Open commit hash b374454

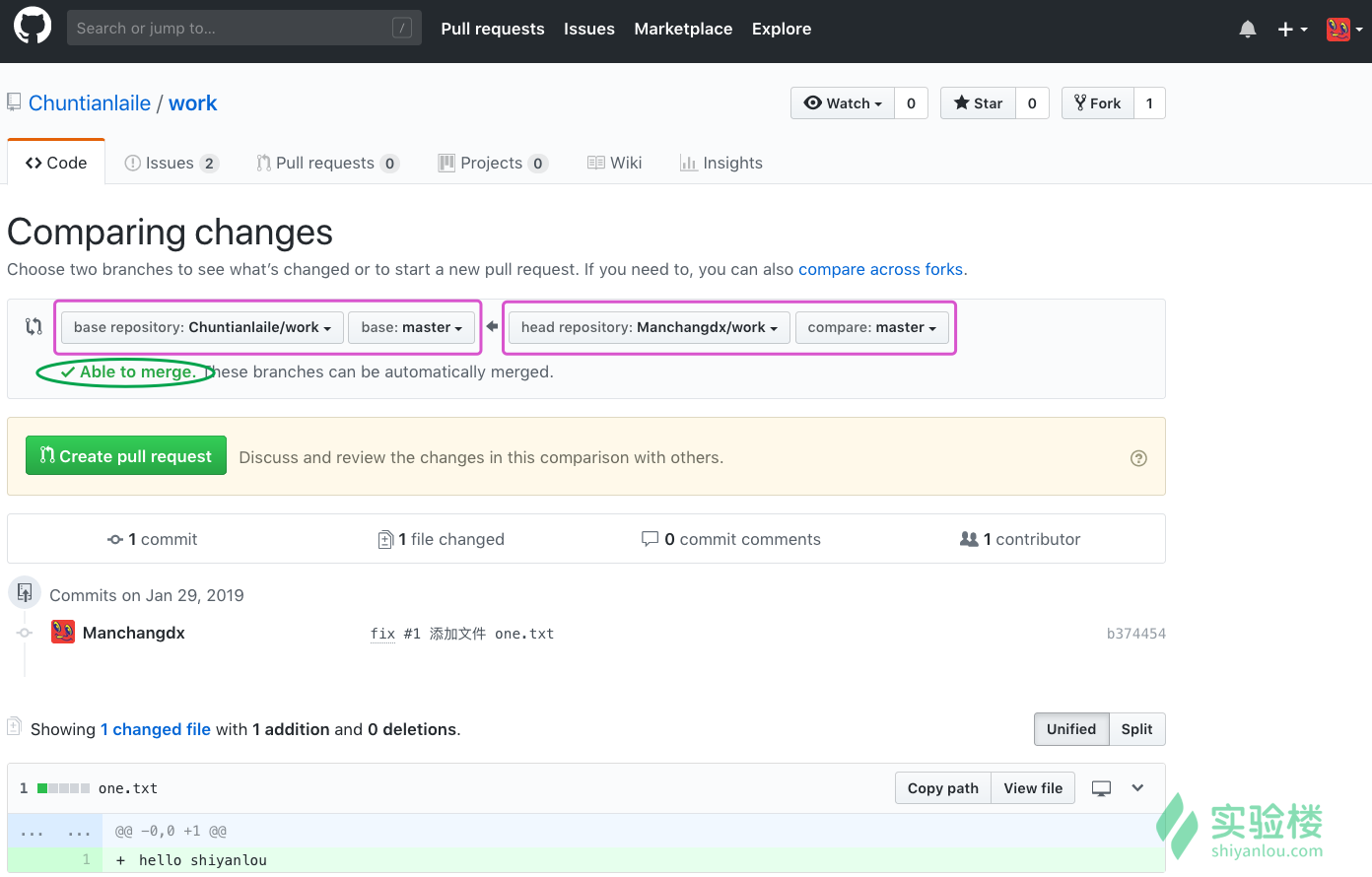pos(1135,634)
